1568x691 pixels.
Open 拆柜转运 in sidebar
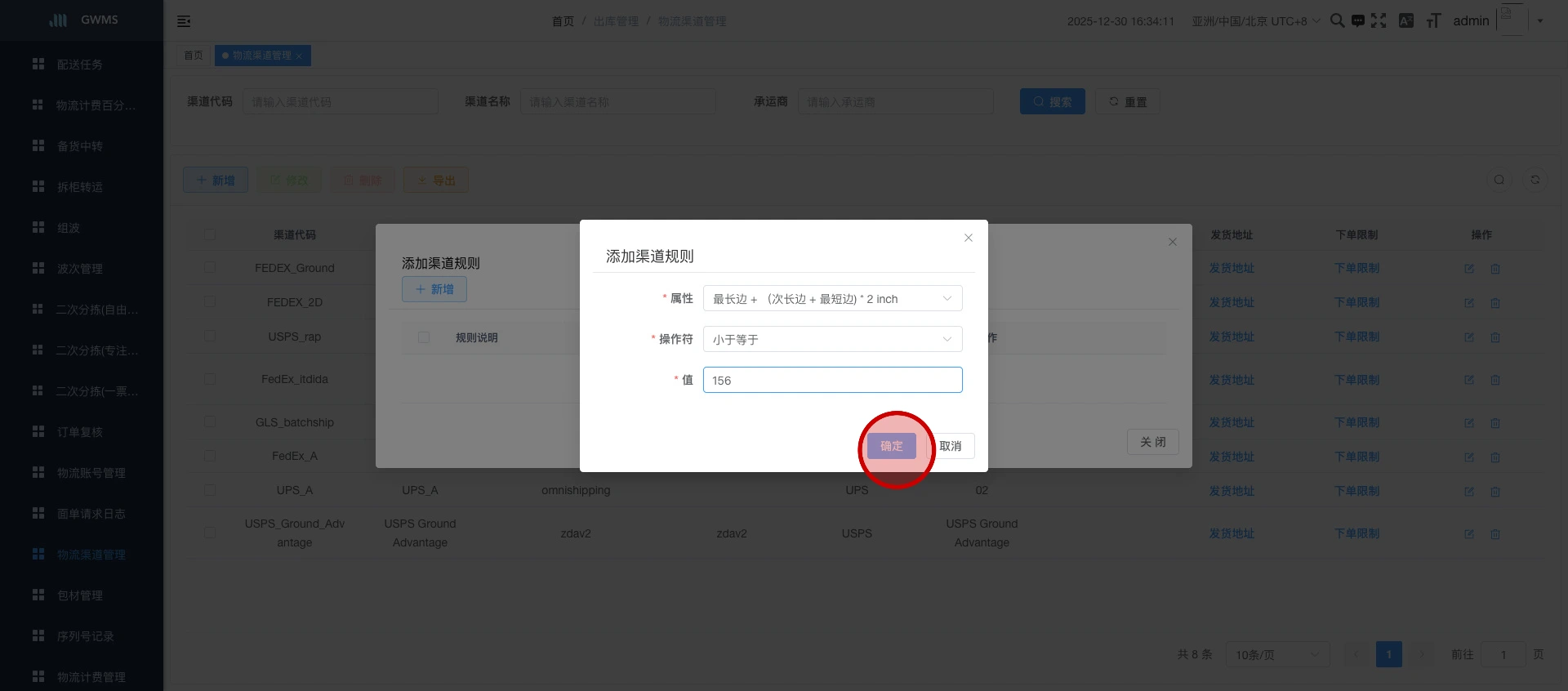coord(80,187)
